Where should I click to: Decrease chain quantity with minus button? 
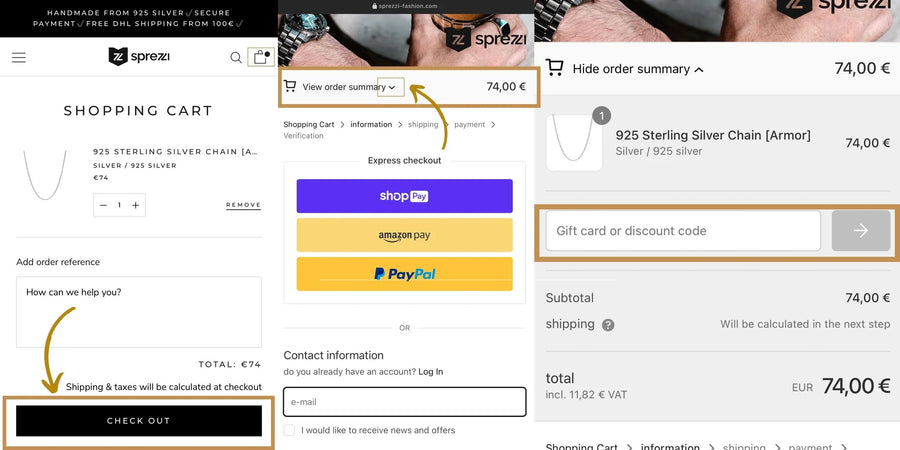103,205
